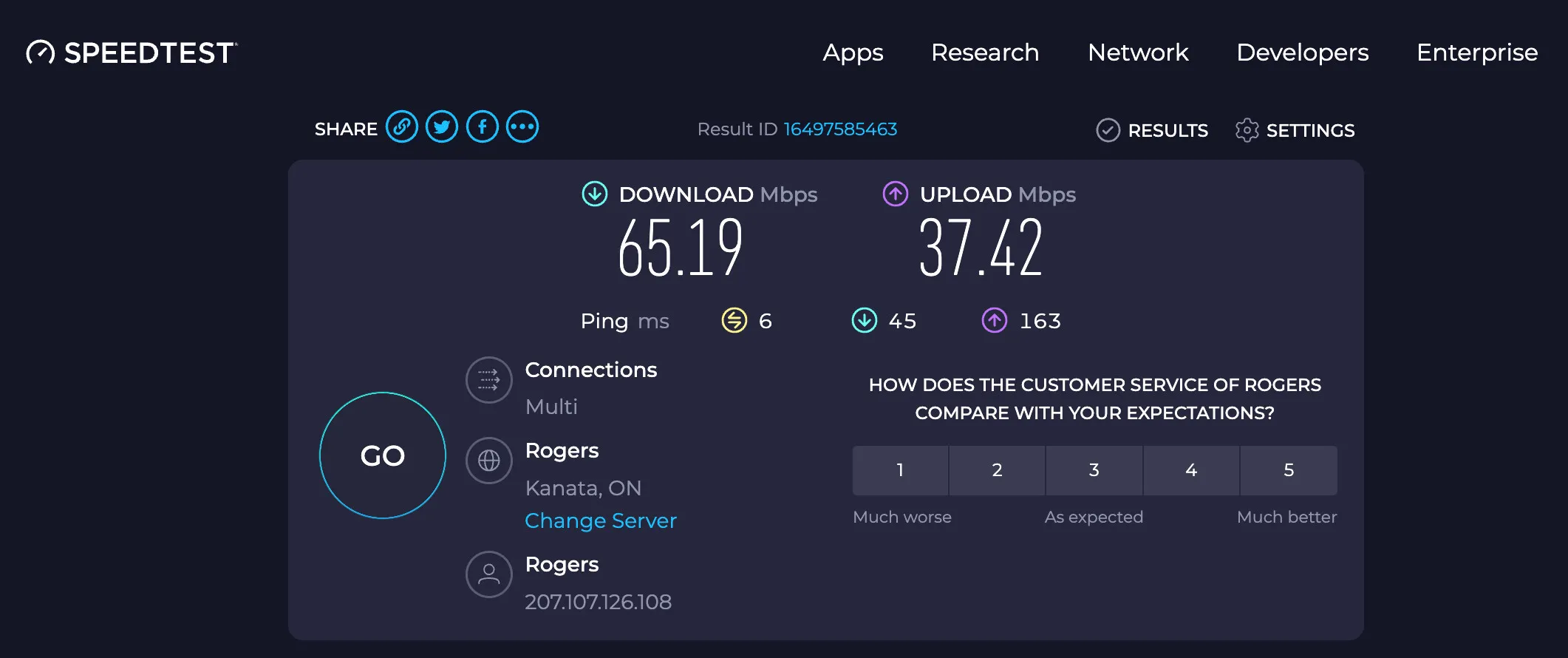Rate customer service 5 Much better
Image resolution: width=1568 pixels, height=658 pixels.
(x=1289, y=470)
